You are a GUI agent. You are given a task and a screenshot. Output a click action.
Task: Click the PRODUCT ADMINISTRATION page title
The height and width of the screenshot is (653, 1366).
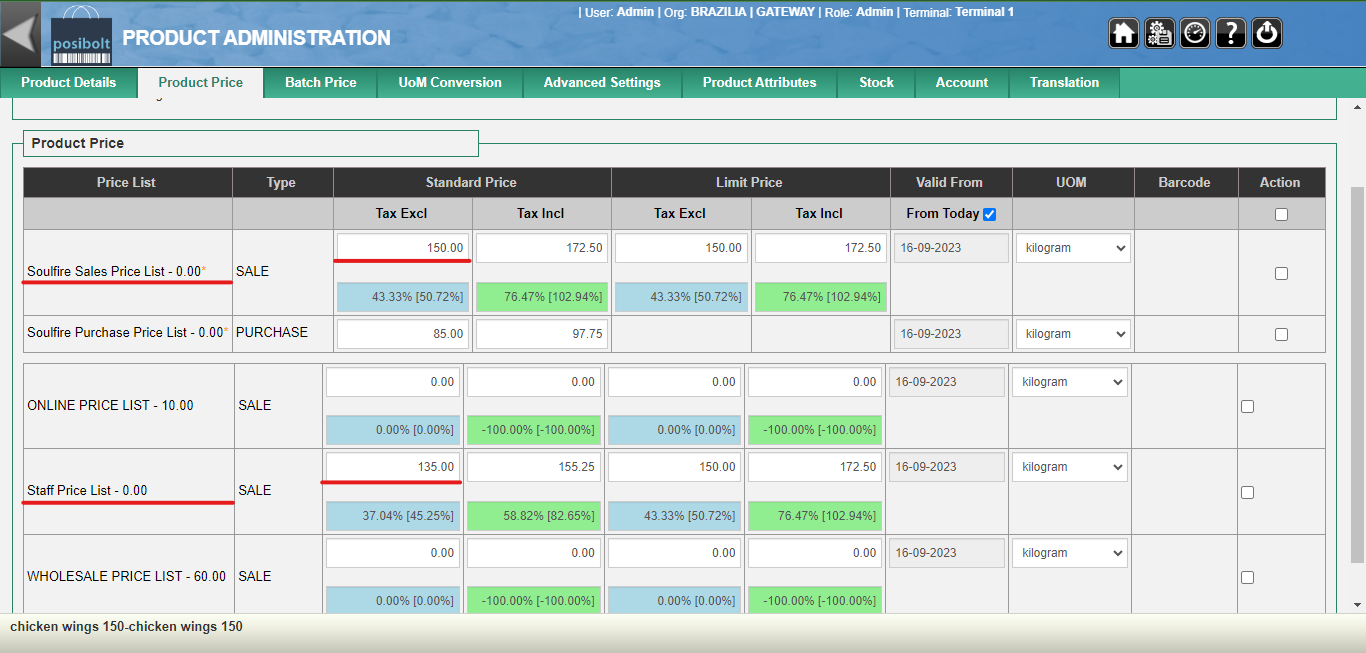(256, 38)
